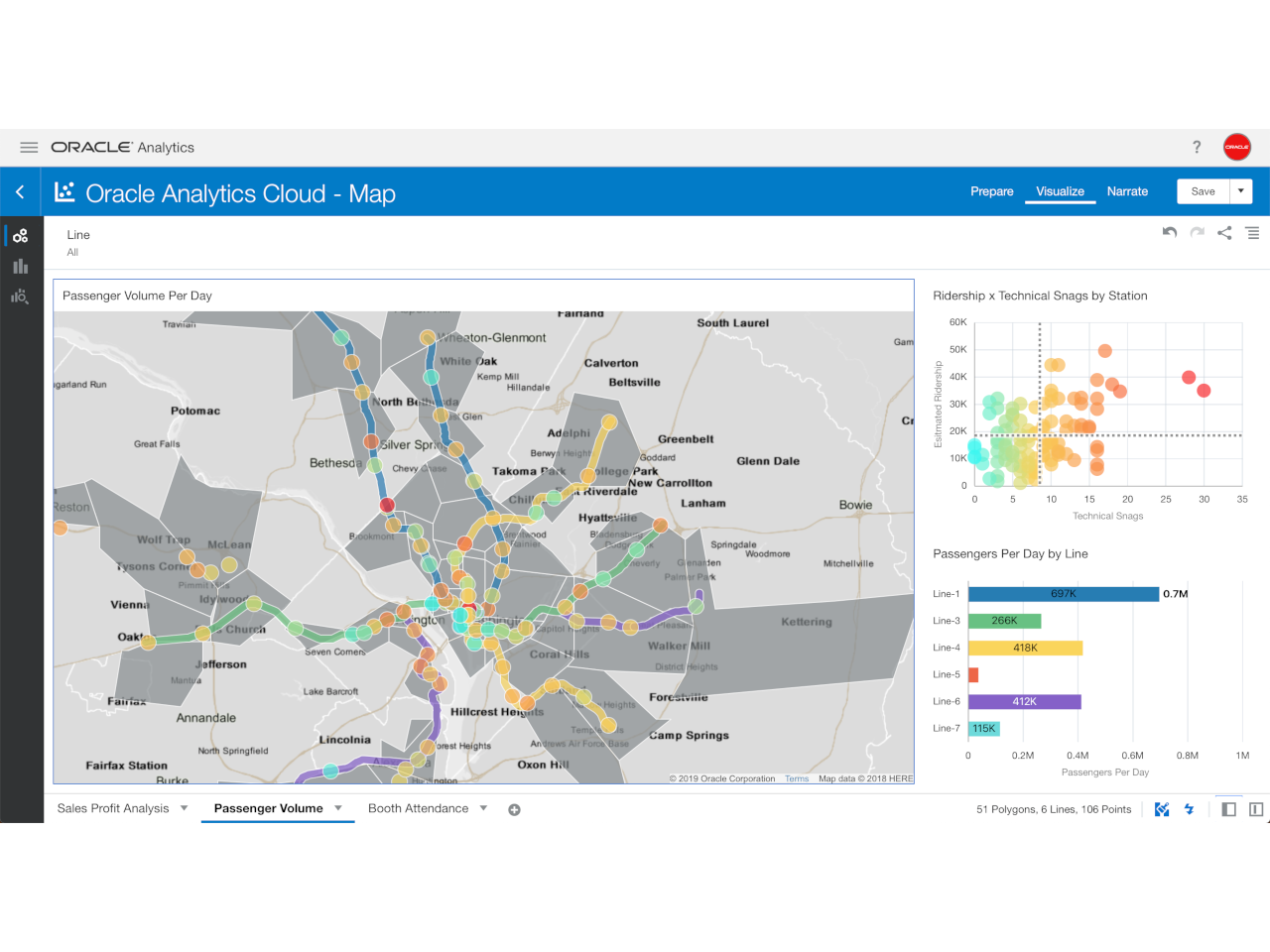Click the Fairfax Station label on the map
This screenshot has width=1270, height=952.
coord(126,766)
